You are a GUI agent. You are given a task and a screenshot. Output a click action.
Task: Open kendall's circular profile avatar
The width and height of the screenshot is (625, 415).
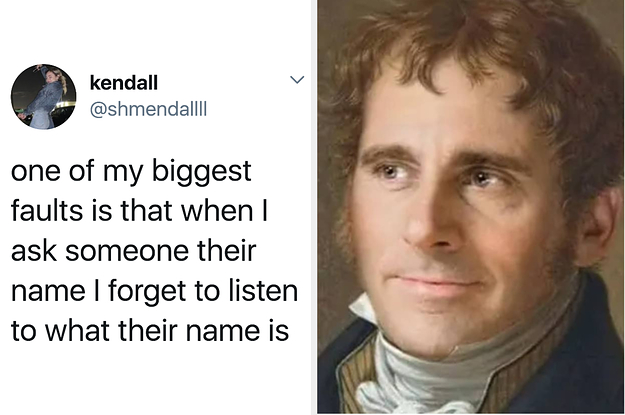[43, 96]
